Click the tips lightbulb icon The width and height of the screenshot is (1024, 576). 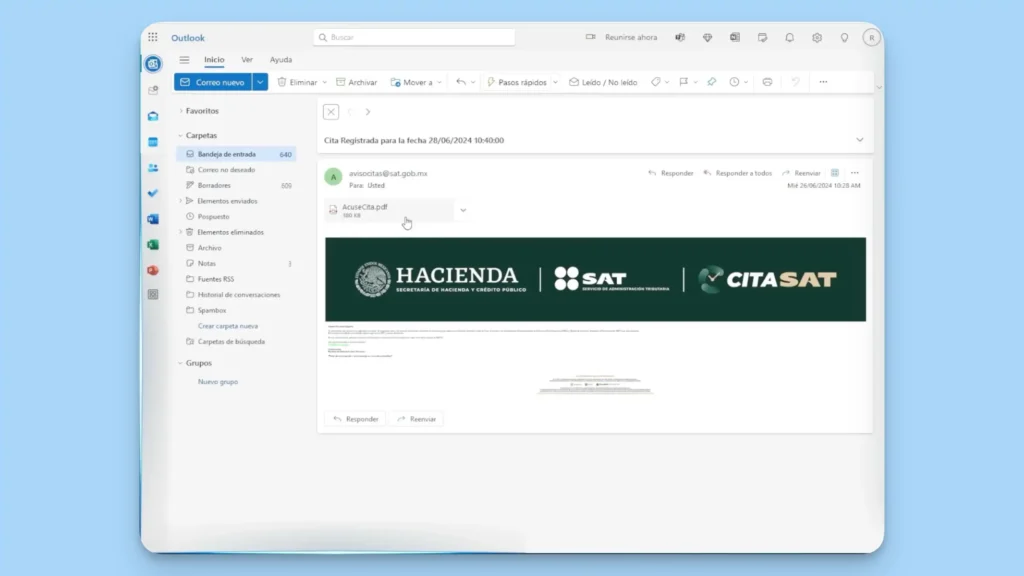click(x=844, y=37)
